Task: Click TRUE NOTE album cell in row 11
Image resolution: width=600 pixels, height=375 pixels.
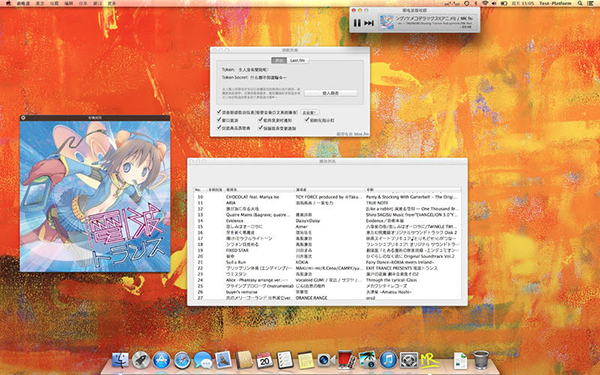Action: 377,203
